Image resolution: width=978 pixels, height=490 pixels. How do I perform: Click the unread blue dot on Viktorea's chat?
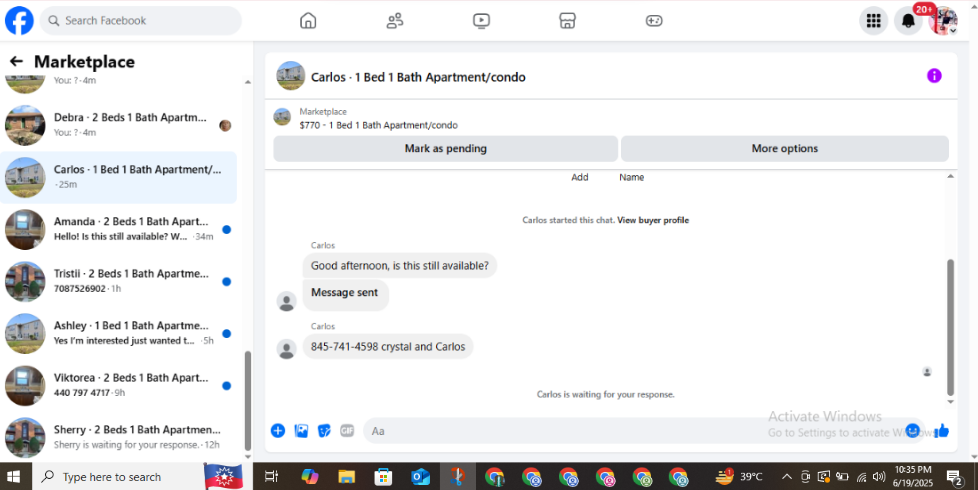click(226, 386)
